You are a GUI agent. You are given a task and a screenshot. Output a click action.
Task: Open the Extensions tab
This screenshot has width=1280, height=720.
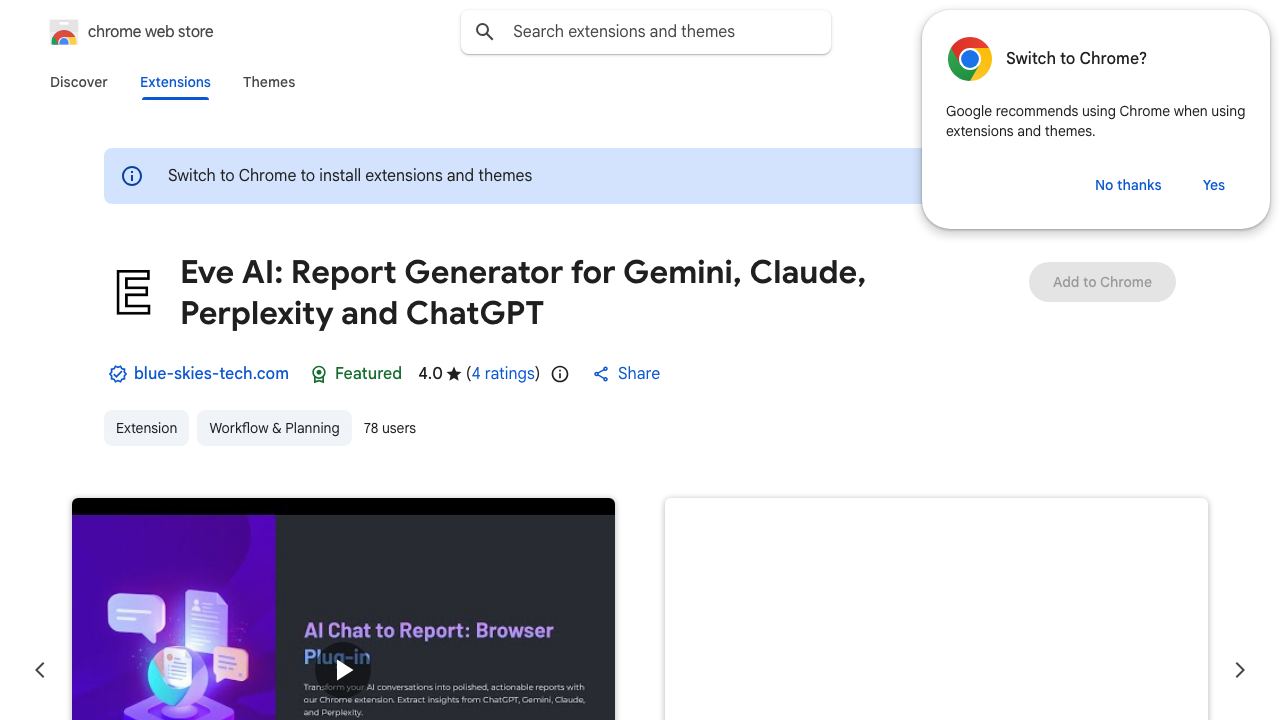[x=175, y=82]
